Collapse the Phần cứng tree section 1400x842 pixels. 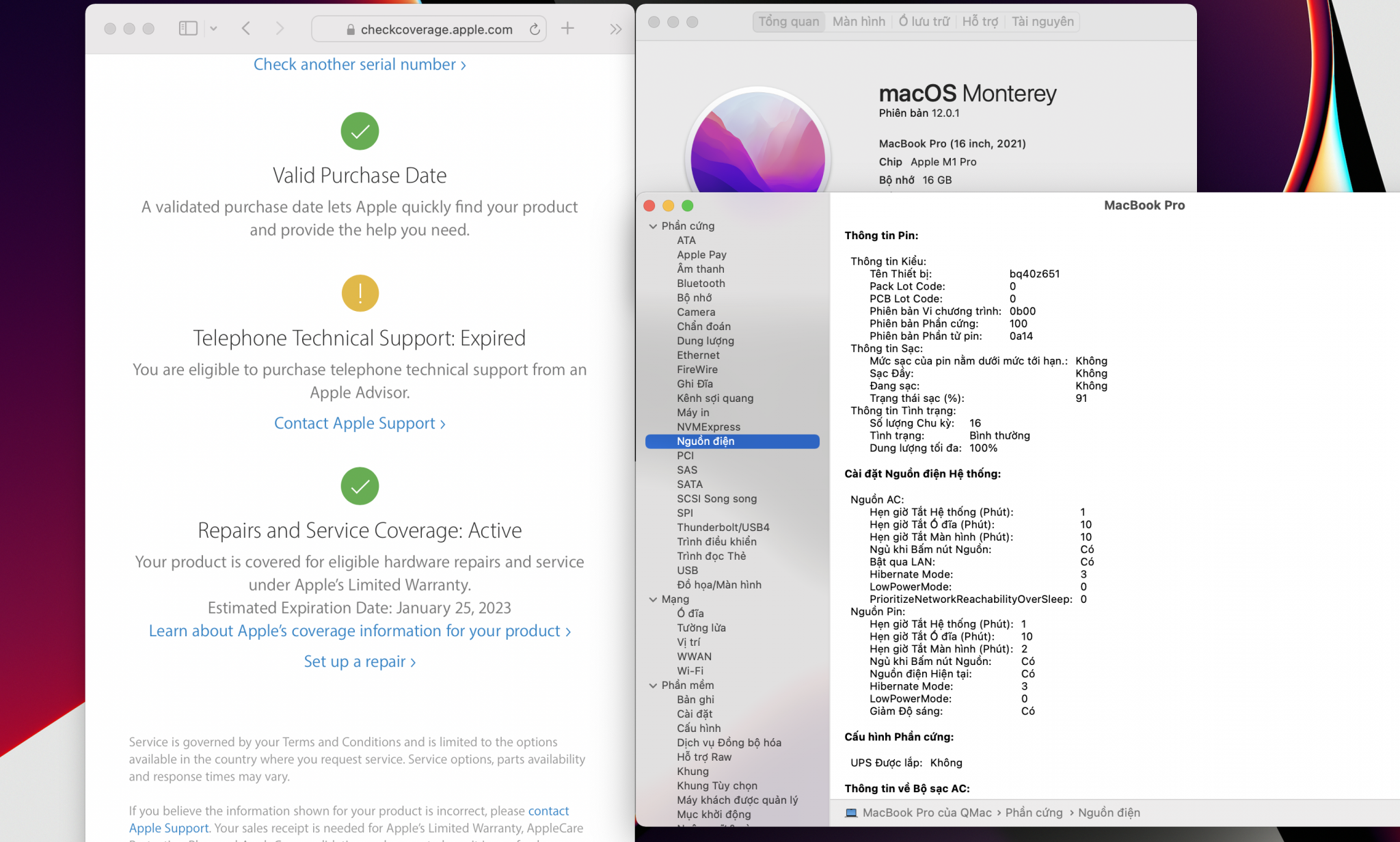tap(653, 226)
